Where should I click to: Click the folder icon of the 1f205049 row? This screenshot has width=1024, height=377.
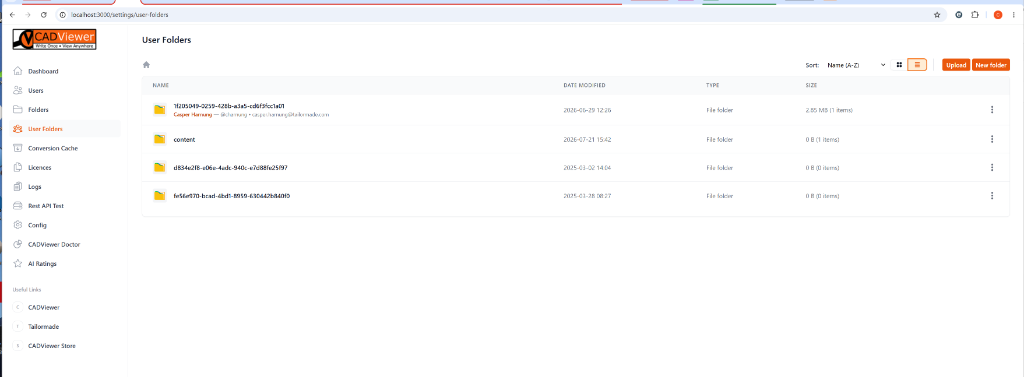(159, 110)
